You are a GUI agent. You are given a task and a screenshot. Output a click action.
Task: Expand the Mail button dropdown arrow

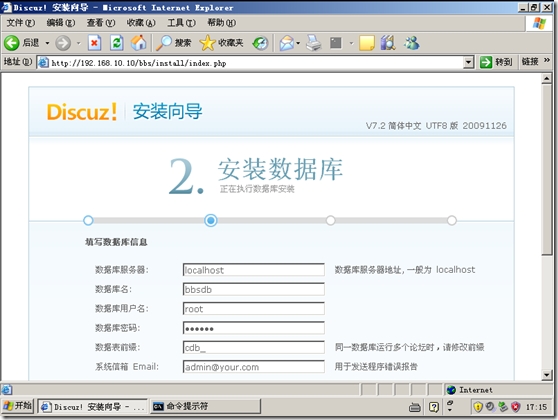point(298,43)
